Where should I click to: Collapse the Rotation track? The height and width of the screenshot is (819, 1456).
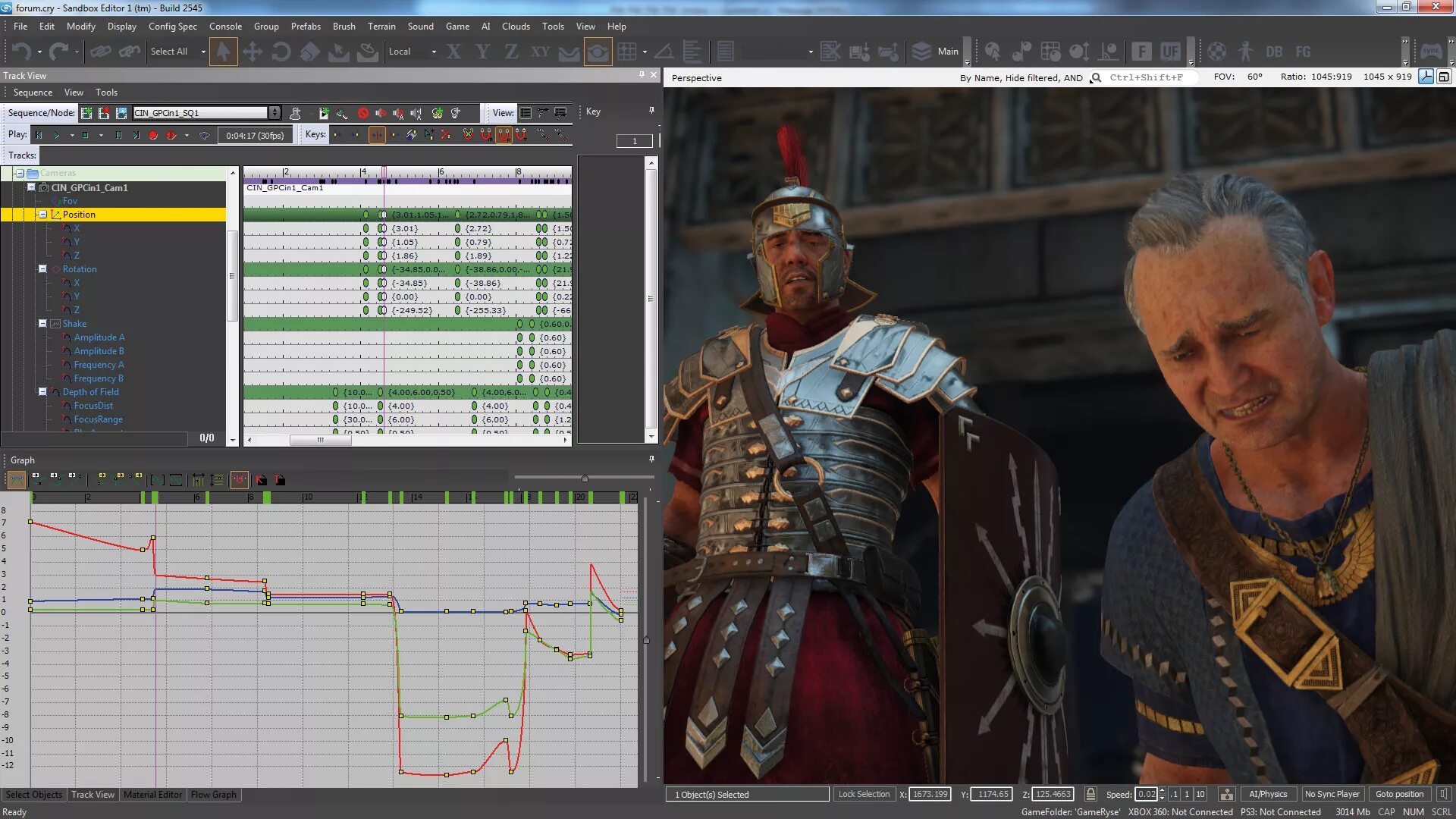(x=43, y=268)
